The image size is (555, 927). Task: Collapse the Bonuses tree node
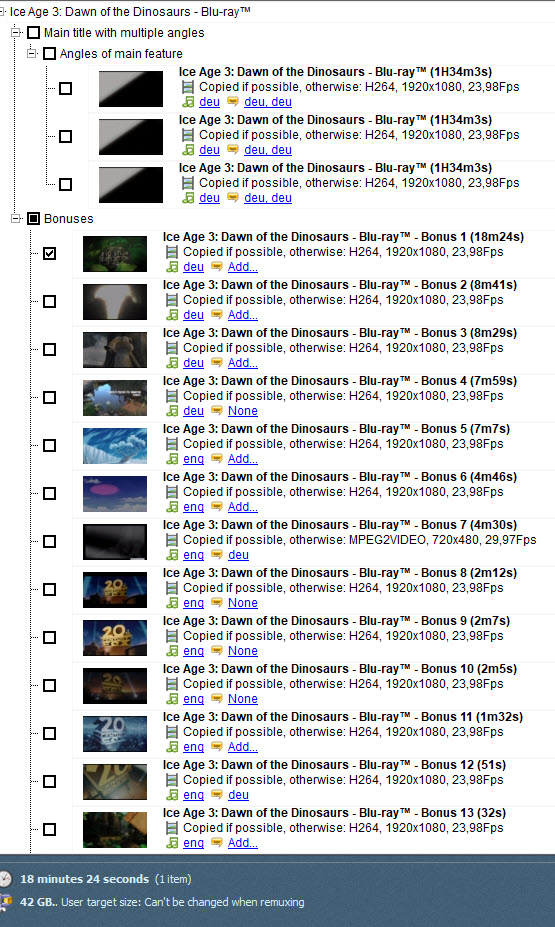[x=15, y=219]
